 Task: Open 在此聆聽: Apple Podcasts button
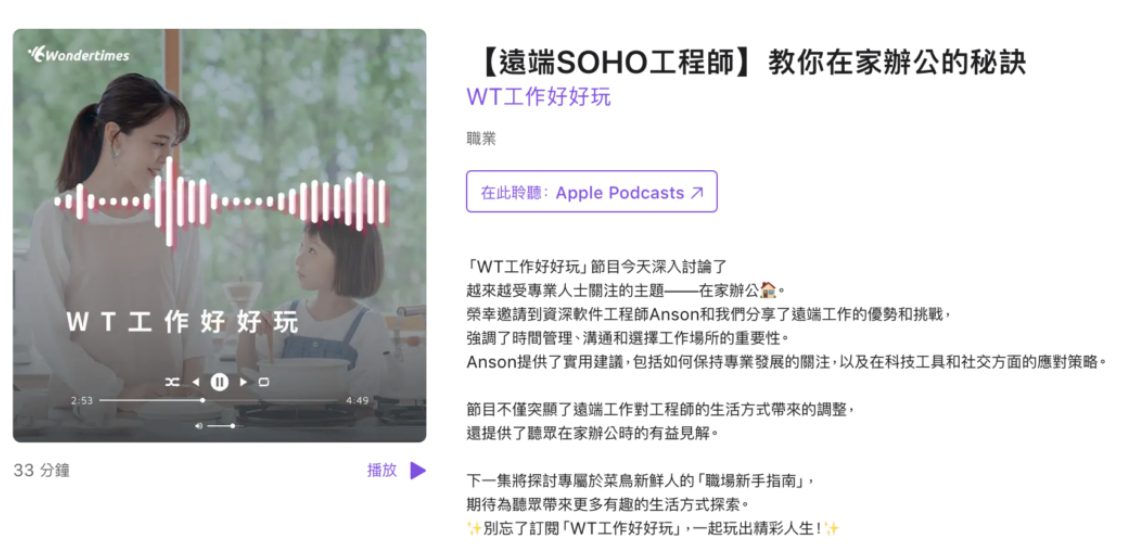coord(592,192)
